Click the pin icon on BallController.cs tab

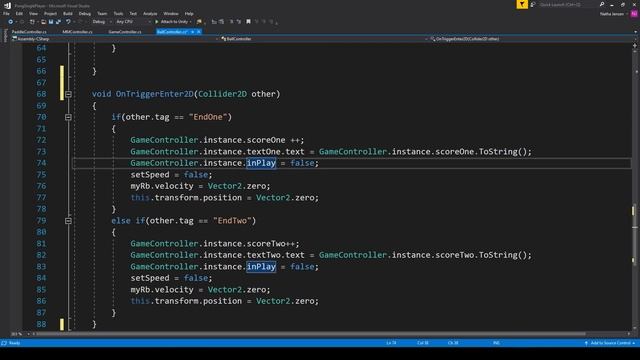coord(192,32)
